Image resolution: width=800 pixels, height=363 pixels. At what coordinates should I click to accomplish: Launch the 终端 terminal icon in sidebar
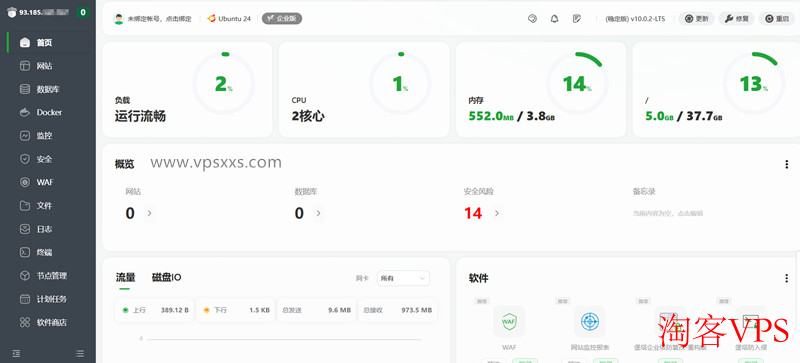click(x=24, y=252)
